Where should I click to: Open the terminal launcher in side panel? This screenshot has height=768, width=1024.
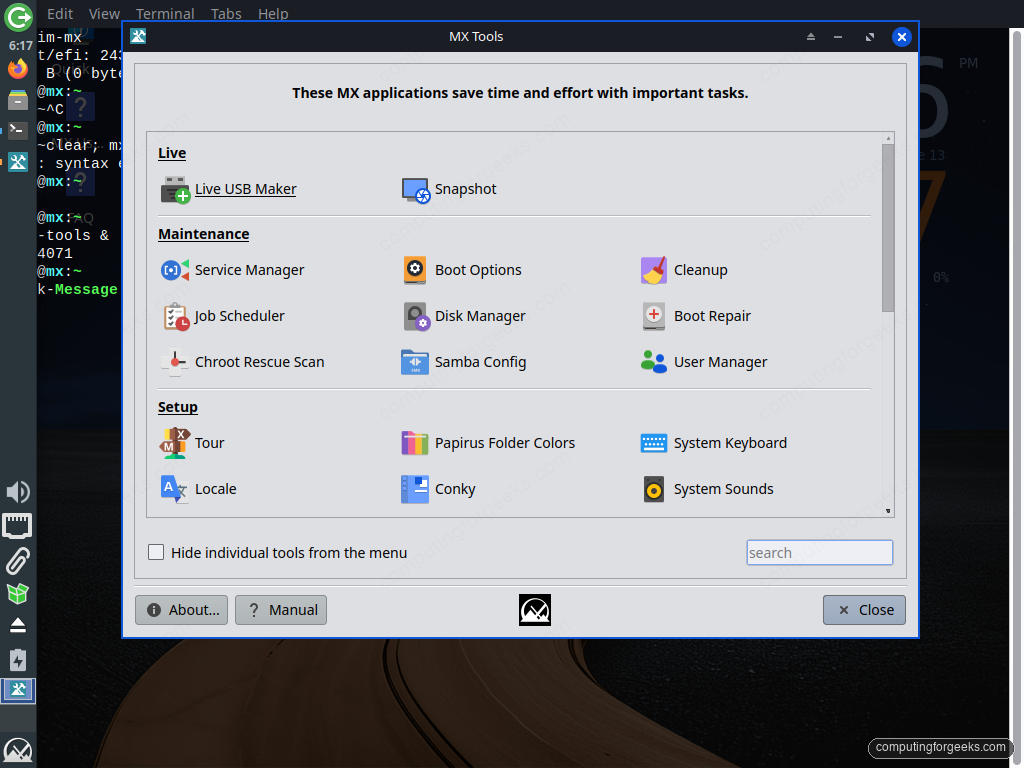click(18, 130)
